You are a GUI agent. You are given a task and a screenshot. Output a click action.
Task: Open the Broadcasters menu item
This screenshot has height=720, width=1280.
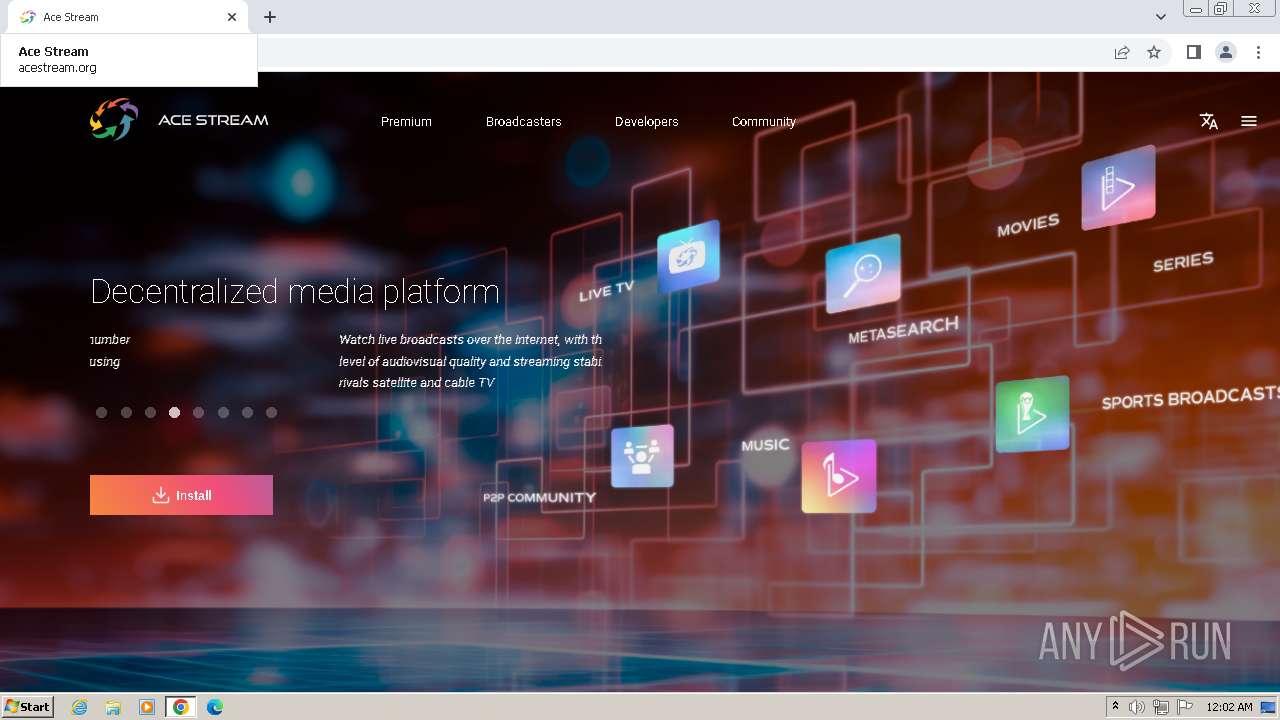pyautogui.click(x=524, y=122)
